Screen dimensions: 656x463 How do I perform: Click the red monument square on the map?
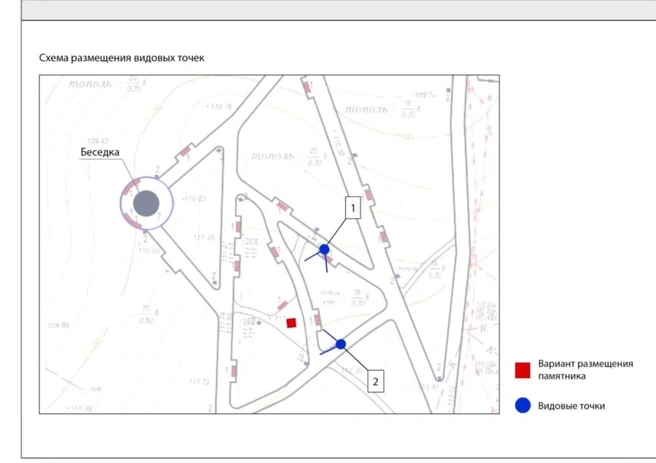291,323
